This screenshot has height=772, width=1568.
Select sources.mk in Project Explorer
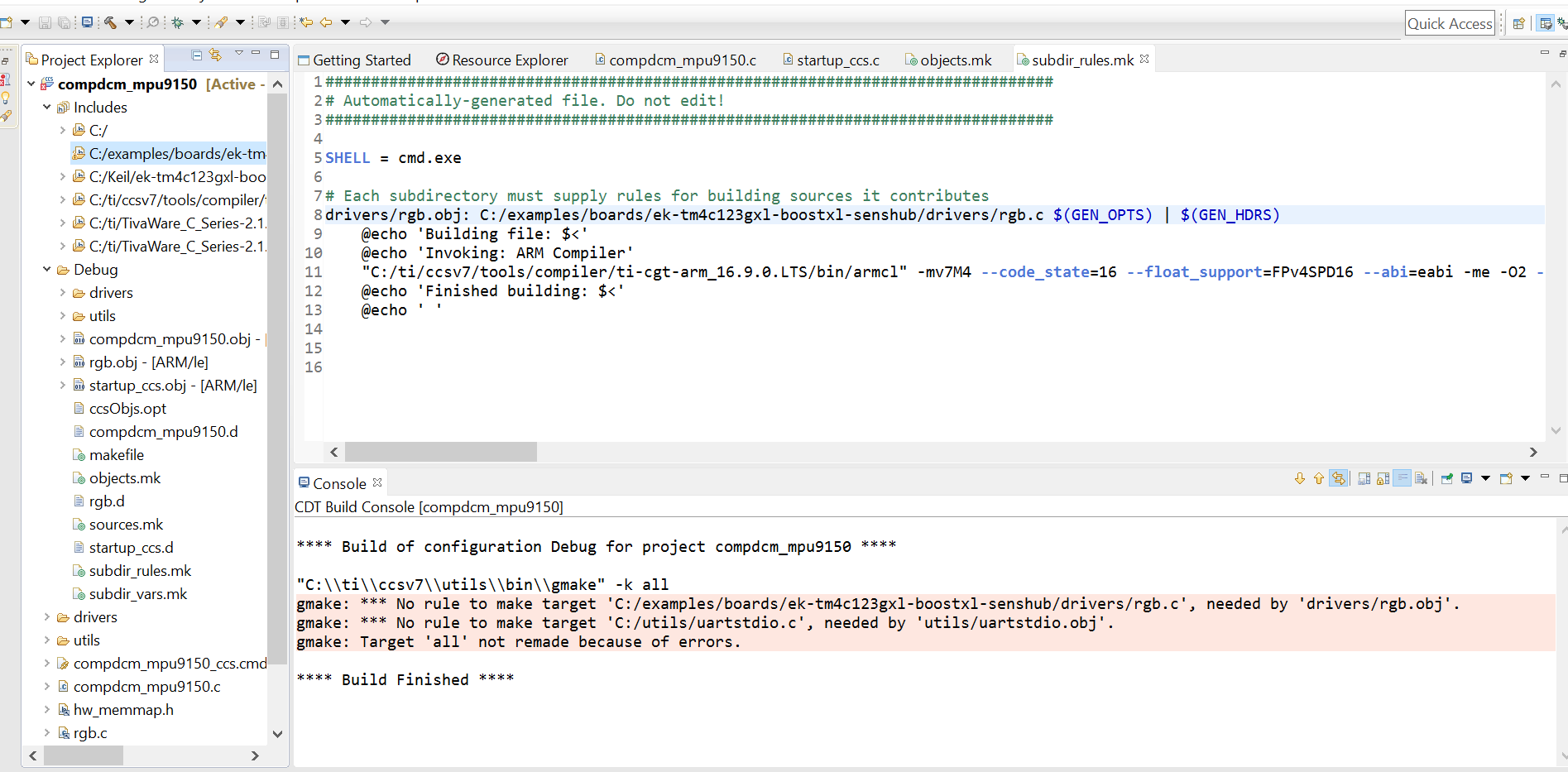126,525
